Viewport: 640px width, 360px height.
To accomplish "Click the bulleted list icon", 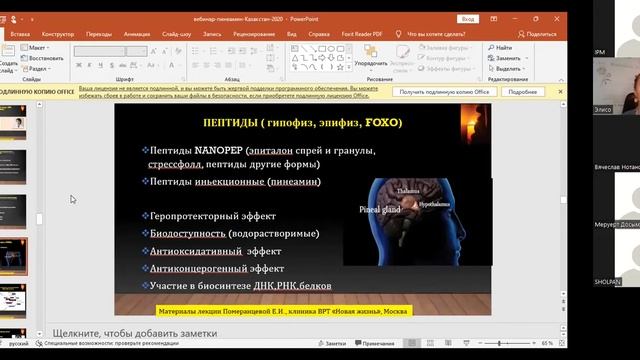I will pyautogui.click(x=195, y=51).
